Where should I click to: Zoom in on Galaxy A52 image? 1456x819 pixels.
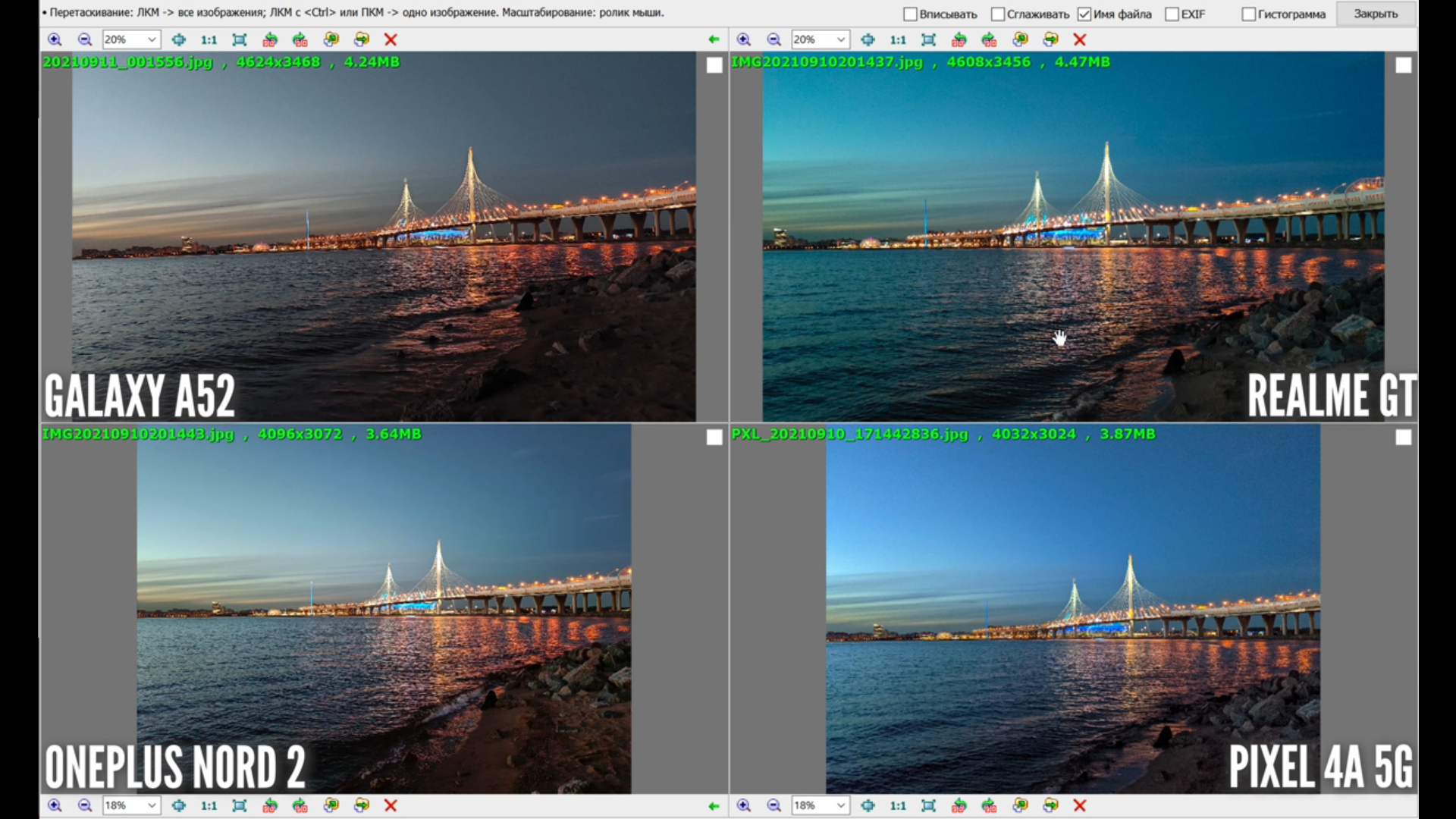pos(55,39)
